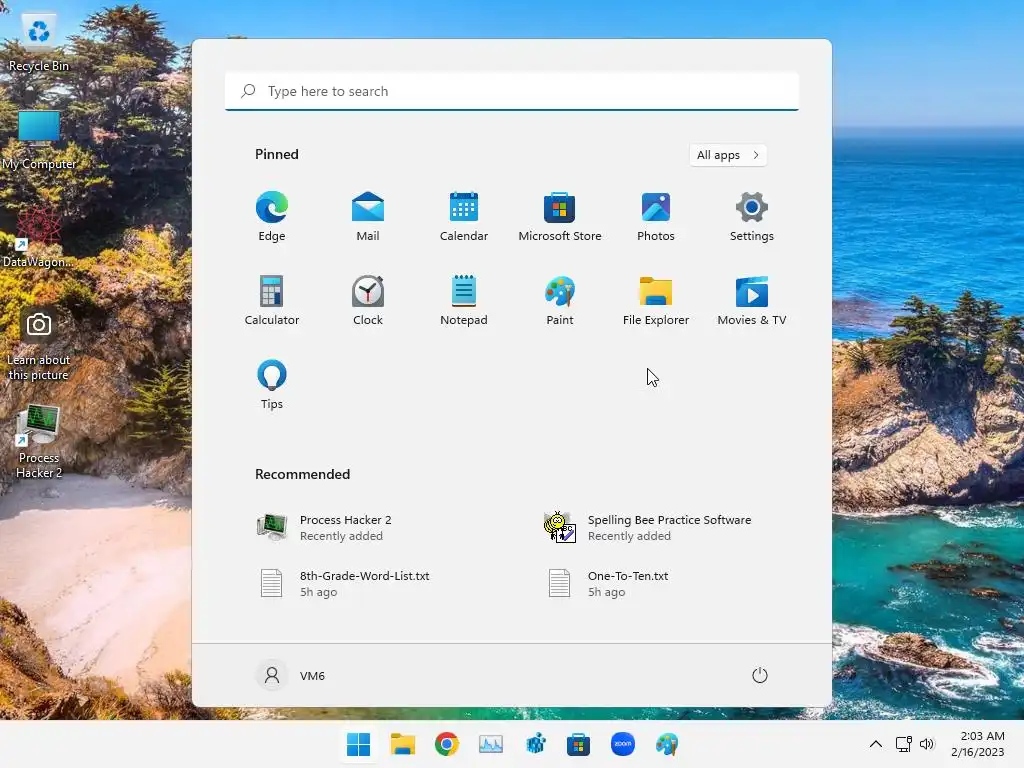
Task: Open the Calendar app
Action: coord(464,217)
